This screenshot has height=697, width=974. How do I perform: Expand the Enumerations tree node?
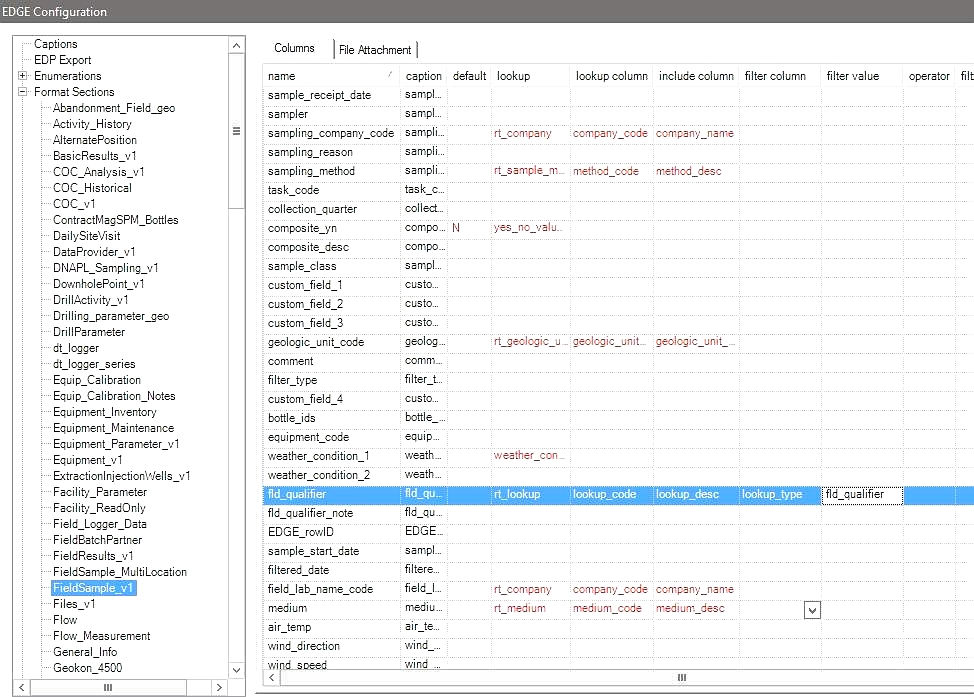click(22, 76)
